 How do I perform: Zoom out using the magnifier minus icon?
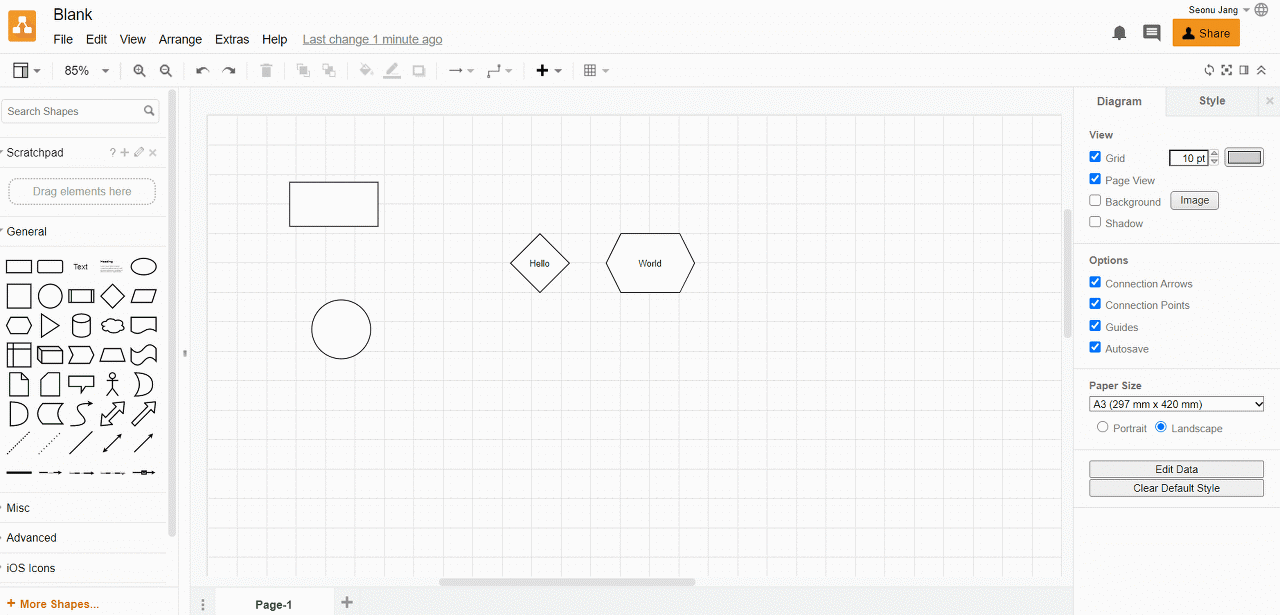[166, 71]
